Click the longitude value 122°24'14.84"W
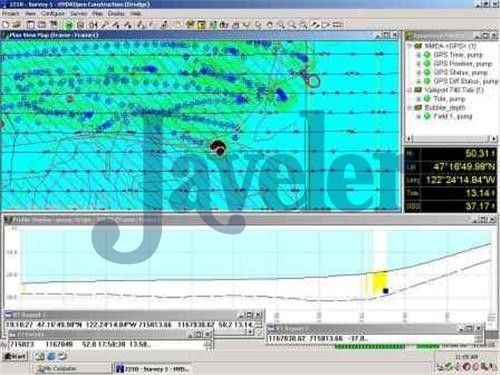Viewport: 500px width, 375px height. coord(460,180)
